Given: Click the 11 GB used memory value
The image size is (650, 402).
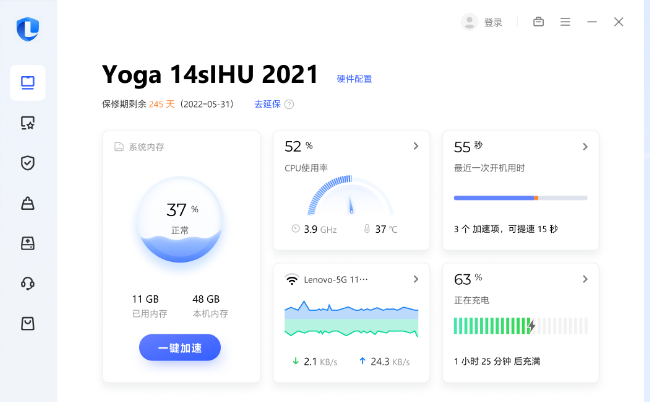Looking at the screenshot, I should pyautogui.click(x=146, y=299).
